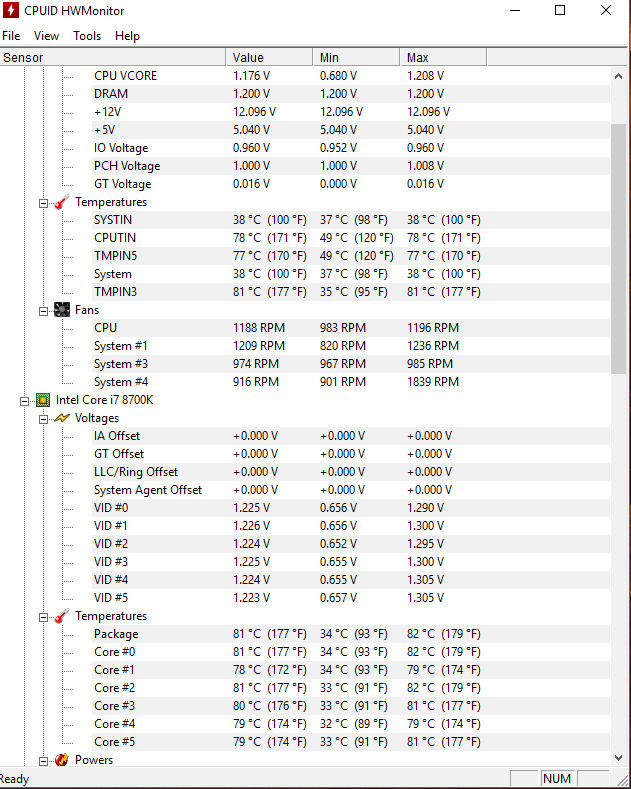Select the Package temperature row
Screen dimensions: 631x789
(116, 634)
